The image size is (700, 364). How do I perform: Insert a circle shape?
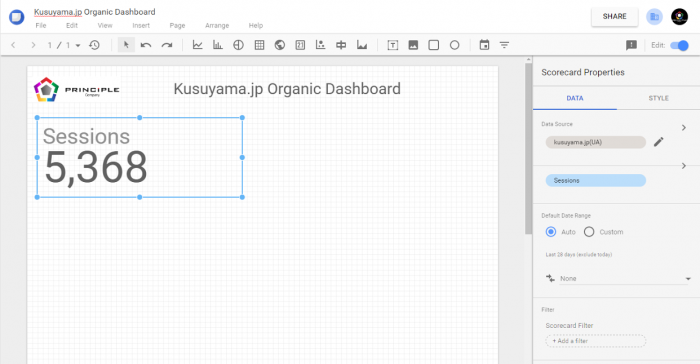pyautogui.click(x=454, y=45)
